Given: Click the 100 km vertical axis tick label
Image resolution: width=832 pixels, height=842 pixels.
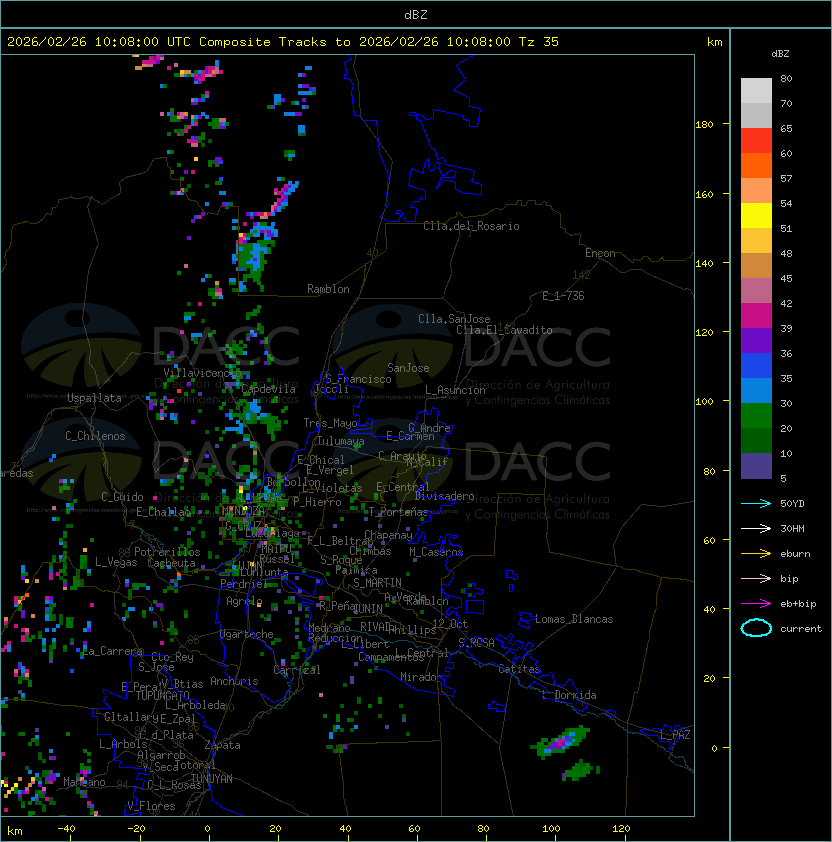Looking at the screenshot, I should tap(704, 402).
